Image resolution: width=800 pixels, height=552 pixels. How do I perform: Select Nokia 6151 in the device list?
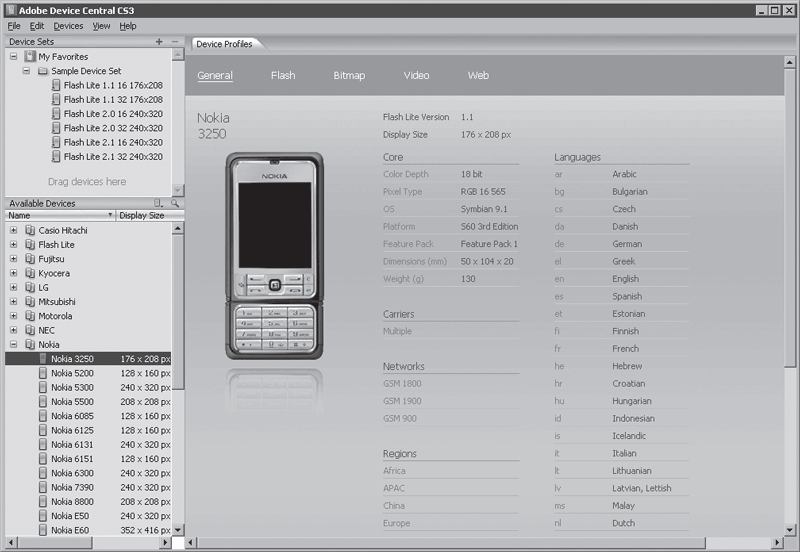coord(88,459)
